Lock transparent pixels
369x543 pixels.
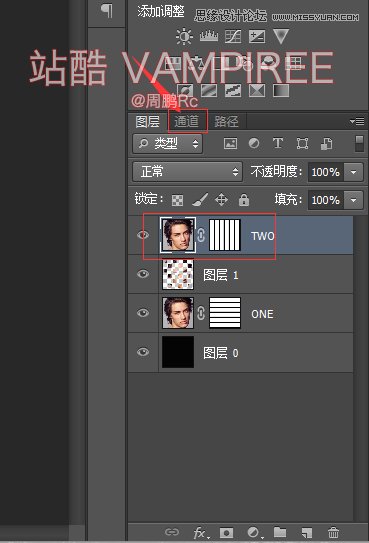(x=178, y=200)
